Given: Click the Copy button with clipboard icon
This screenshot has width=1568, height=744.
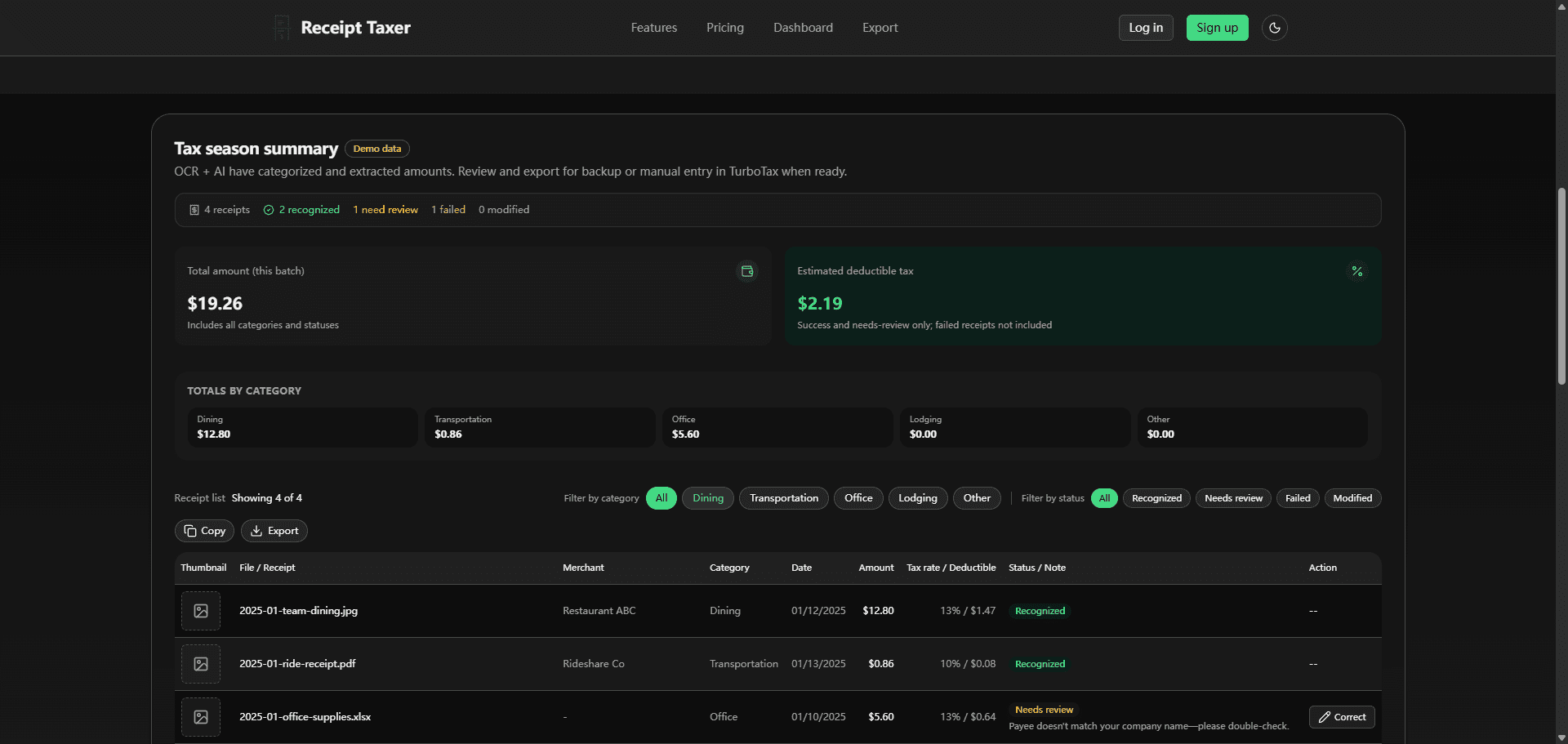Looking at the screenshot, I should click(204, 531).
